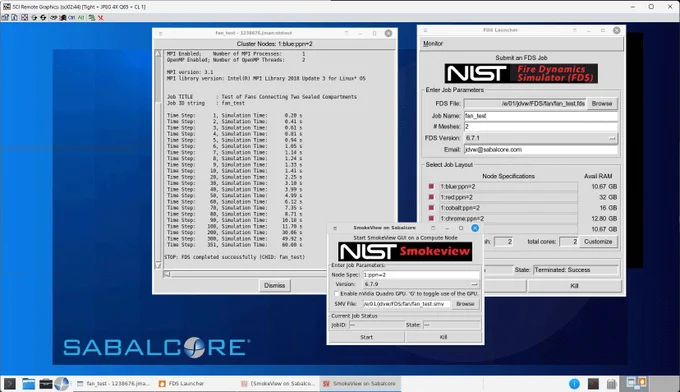Toggle the 1:chrome:ppn=2 node checkbox
Viewport: 680px width, 392px height.
click(431, 219)
